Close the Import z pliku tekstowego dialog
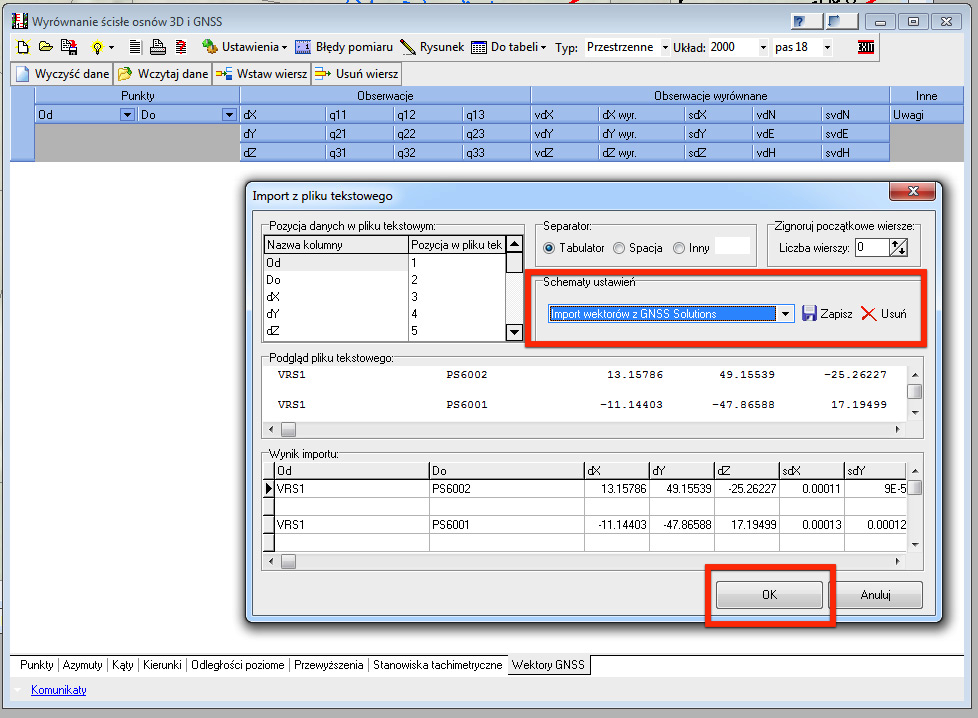 [x=913, y=191]
